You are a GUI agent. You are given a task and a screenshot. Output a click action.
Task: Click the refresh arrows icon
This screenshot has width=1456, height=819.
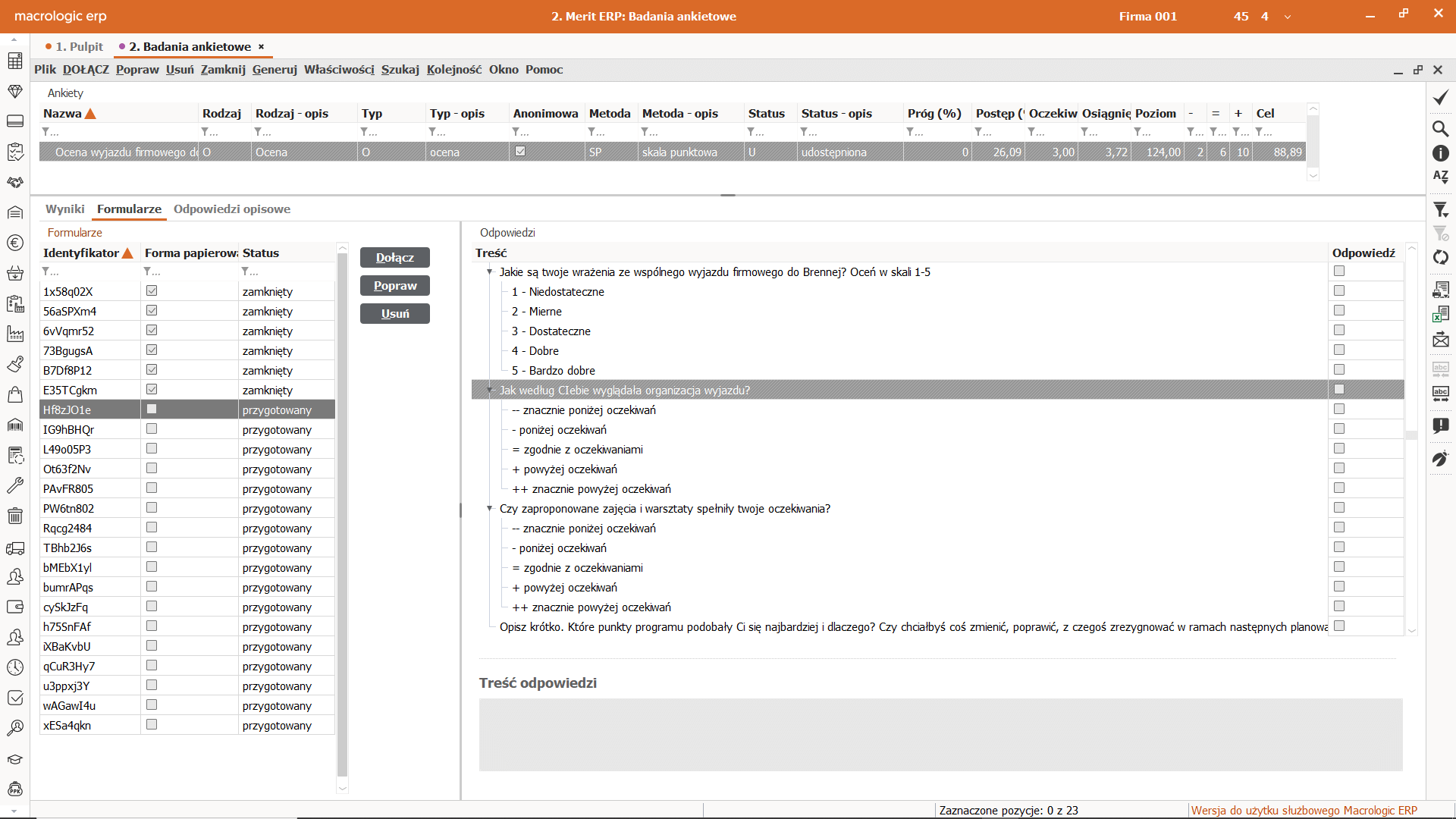1440,257
